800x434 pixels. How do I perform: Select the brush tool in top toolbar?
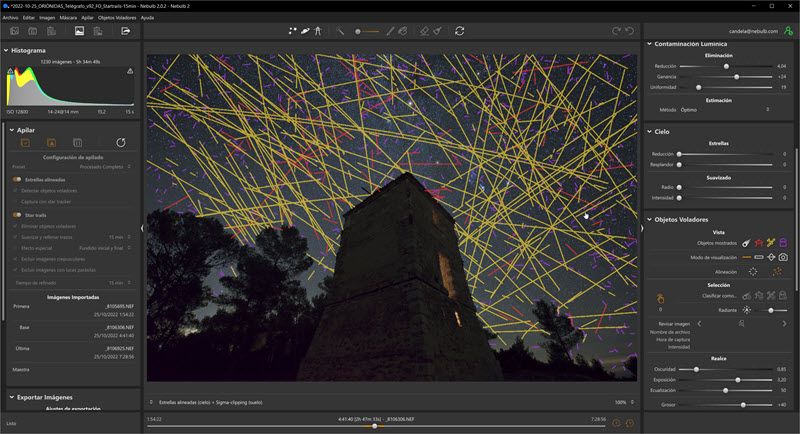pos(390,31)
